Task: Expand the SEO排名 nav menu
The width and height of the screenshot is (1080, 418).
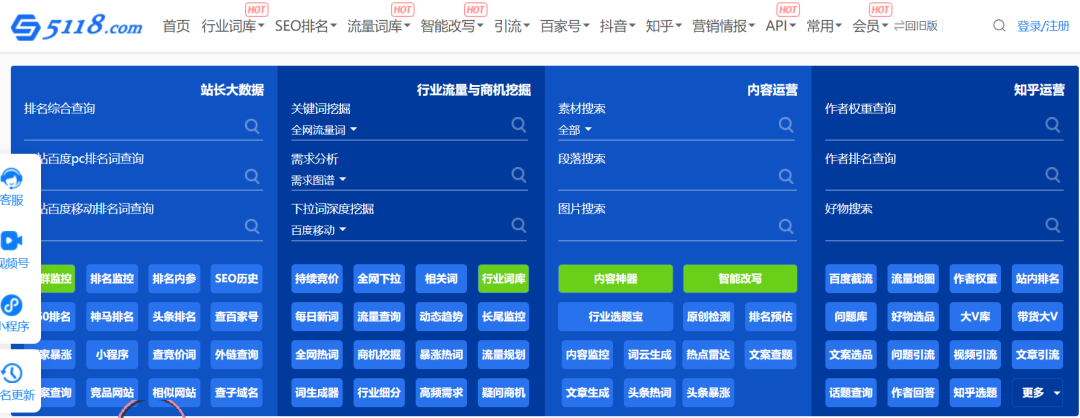Action: 306,26
